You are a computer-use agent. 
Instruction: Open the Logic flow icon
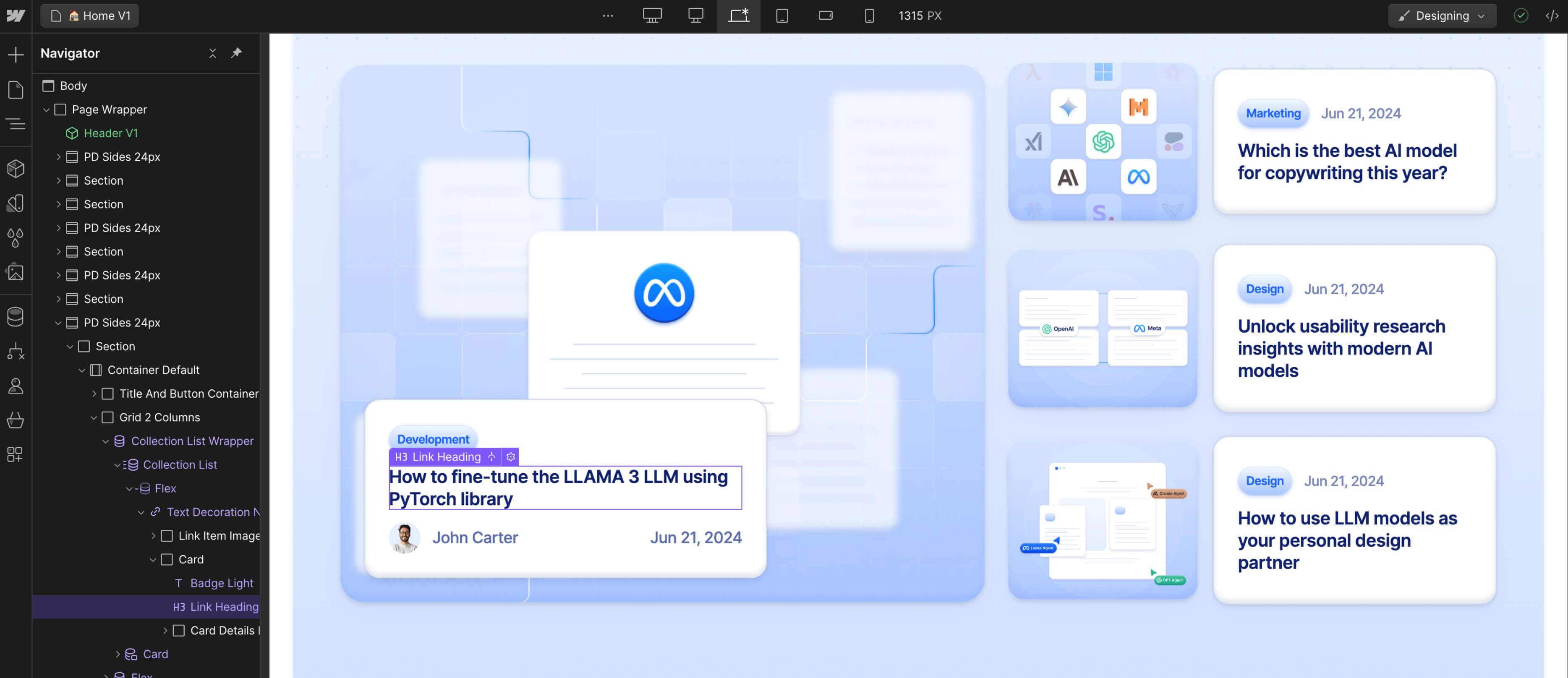tap(16, 351)
